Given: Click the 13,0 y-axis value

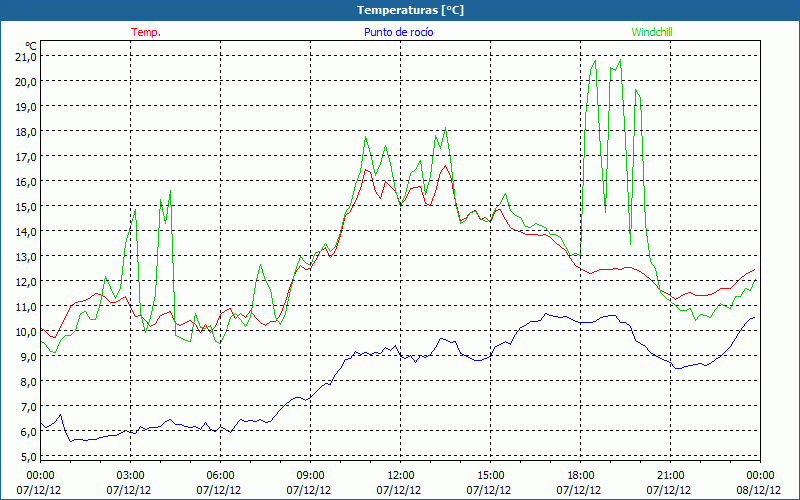Looking at the screenshot, I should [26, 257].
